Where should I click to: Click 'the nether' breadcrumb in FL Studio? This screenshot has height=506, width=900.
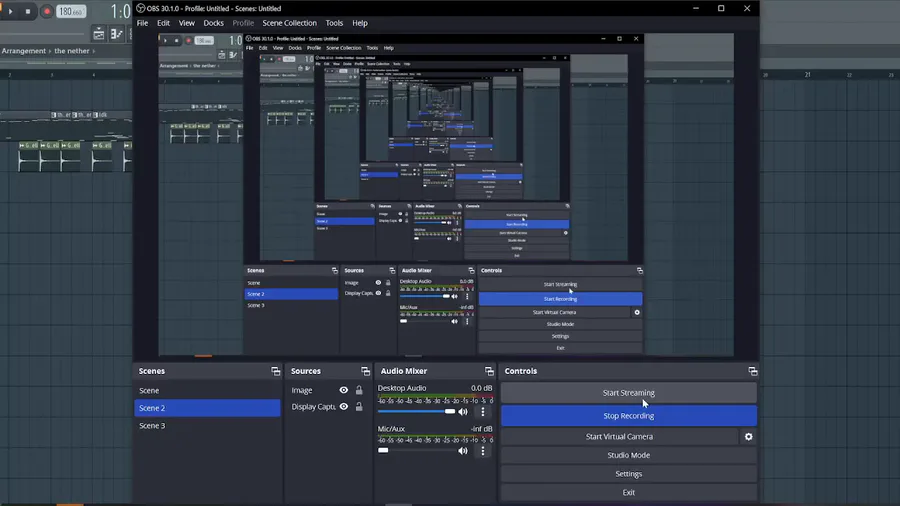click(72, 51)
